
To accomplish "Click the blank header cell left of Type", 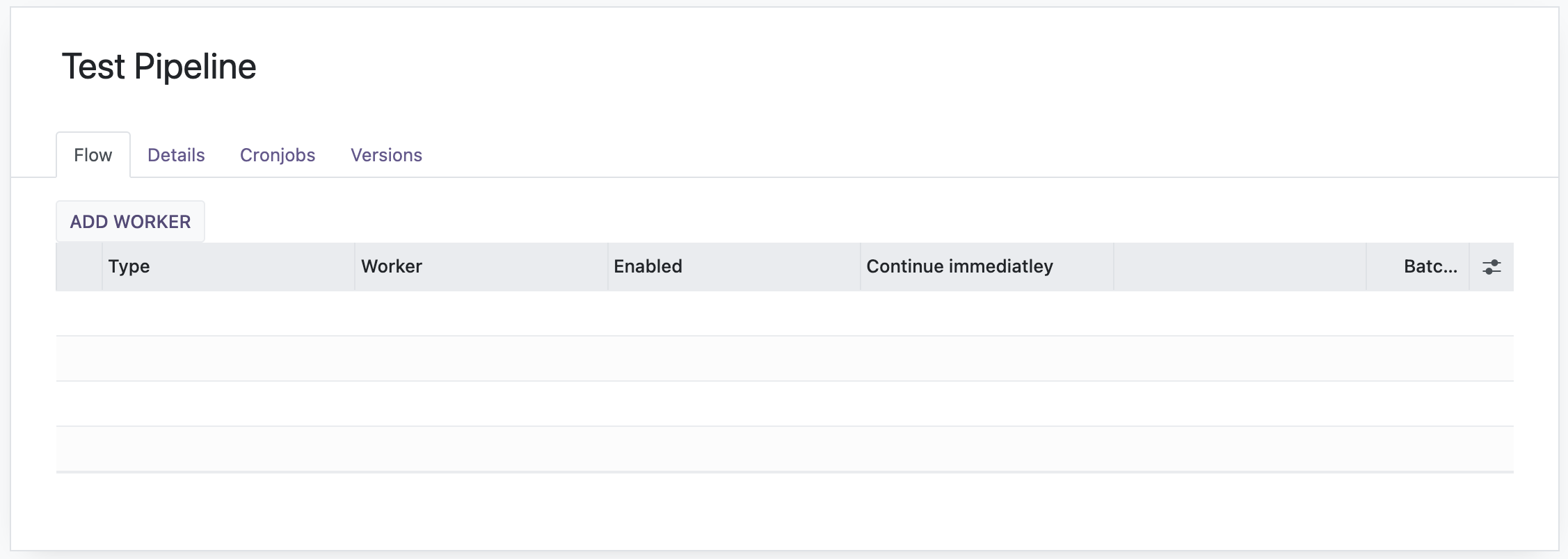I will pos(79,267).
